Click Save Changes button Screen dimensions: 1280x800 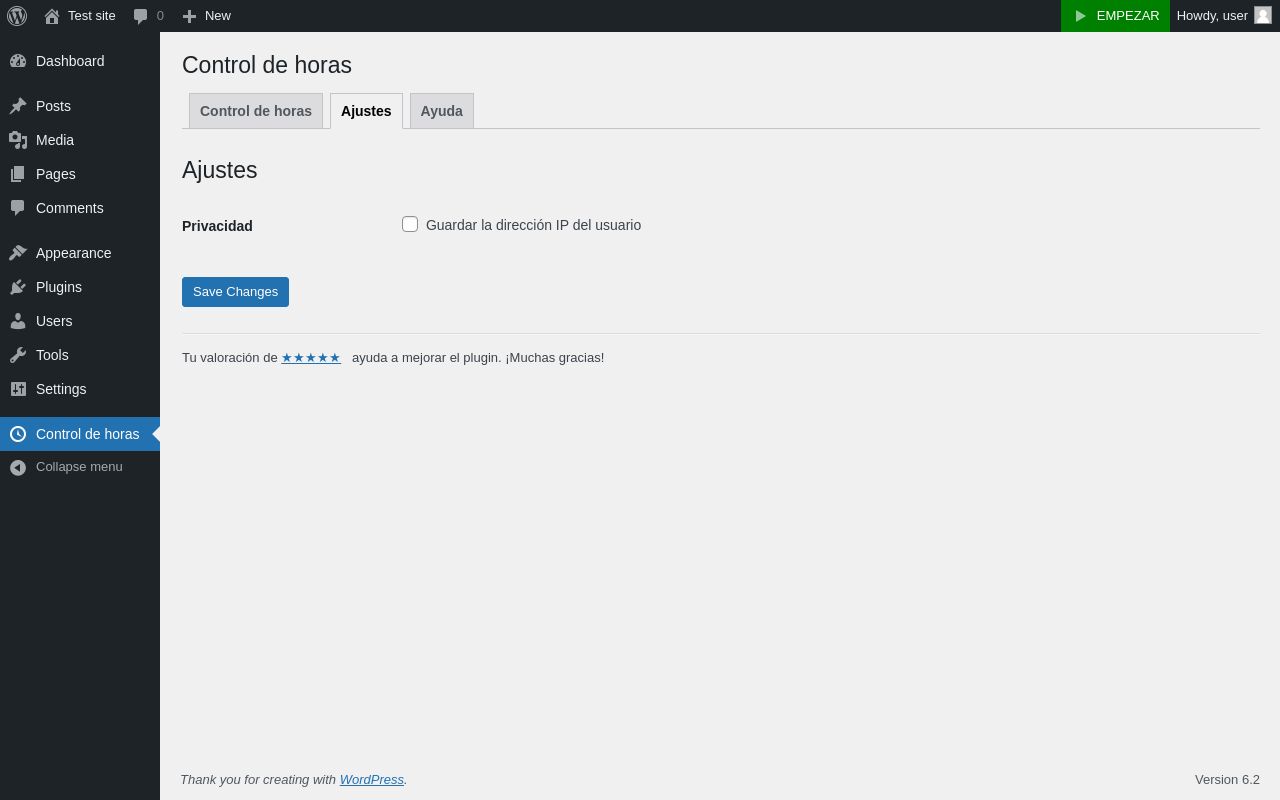[x=235, y=292]
